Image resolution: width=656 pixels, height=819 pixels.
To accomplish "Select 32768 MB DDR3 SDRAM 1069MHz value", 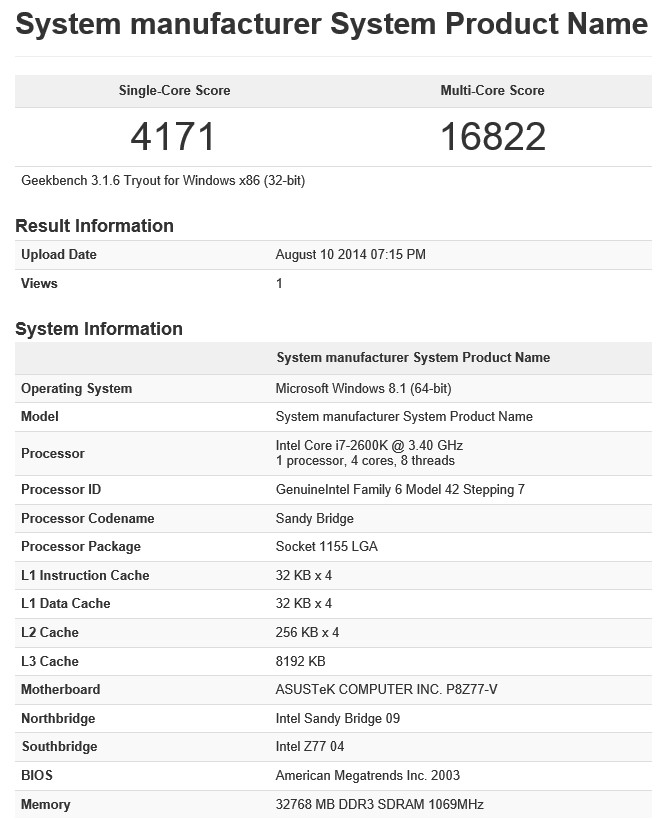I will click(379, 804).
